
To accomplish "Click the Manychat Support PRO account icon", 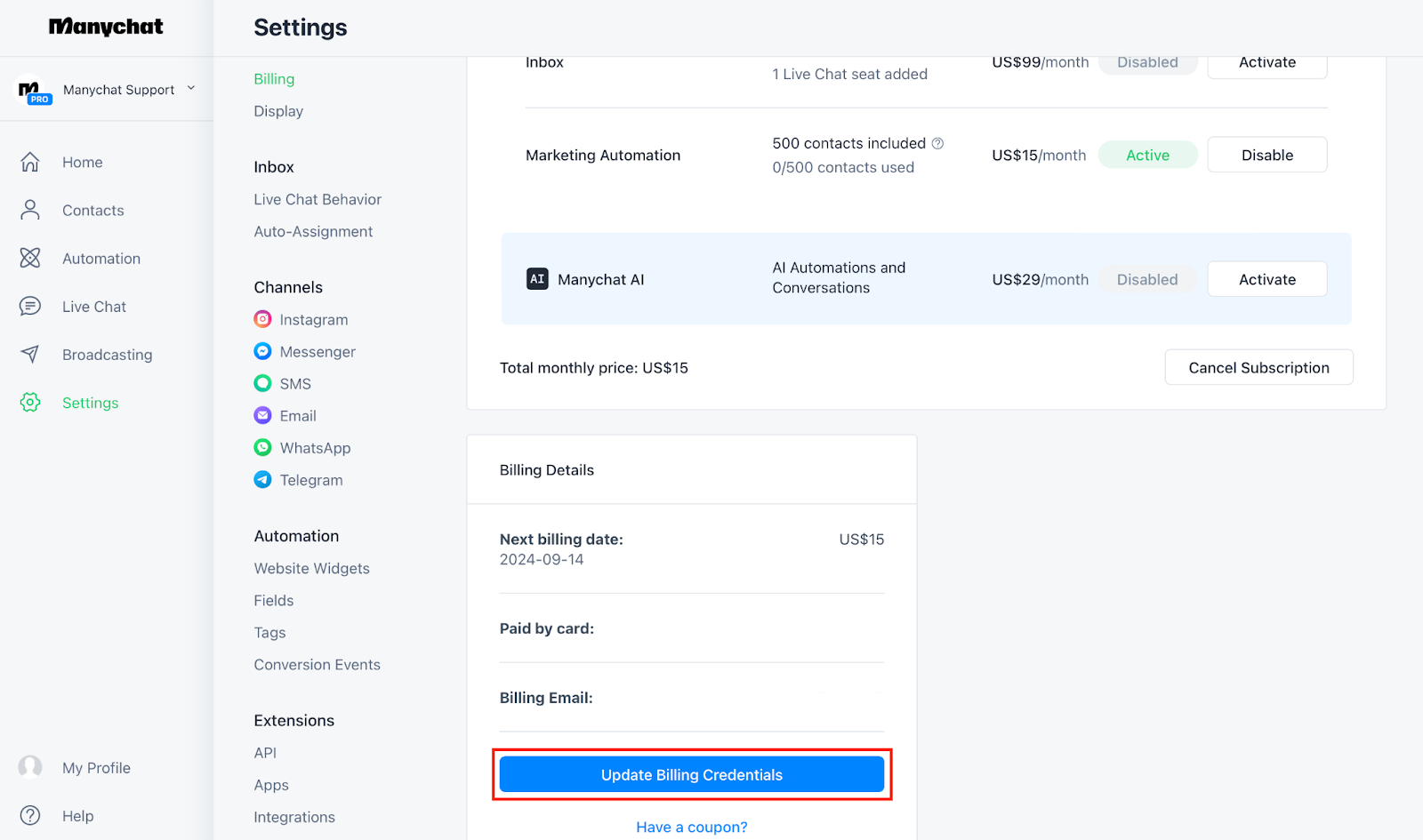I will click(x=34, y=90).
